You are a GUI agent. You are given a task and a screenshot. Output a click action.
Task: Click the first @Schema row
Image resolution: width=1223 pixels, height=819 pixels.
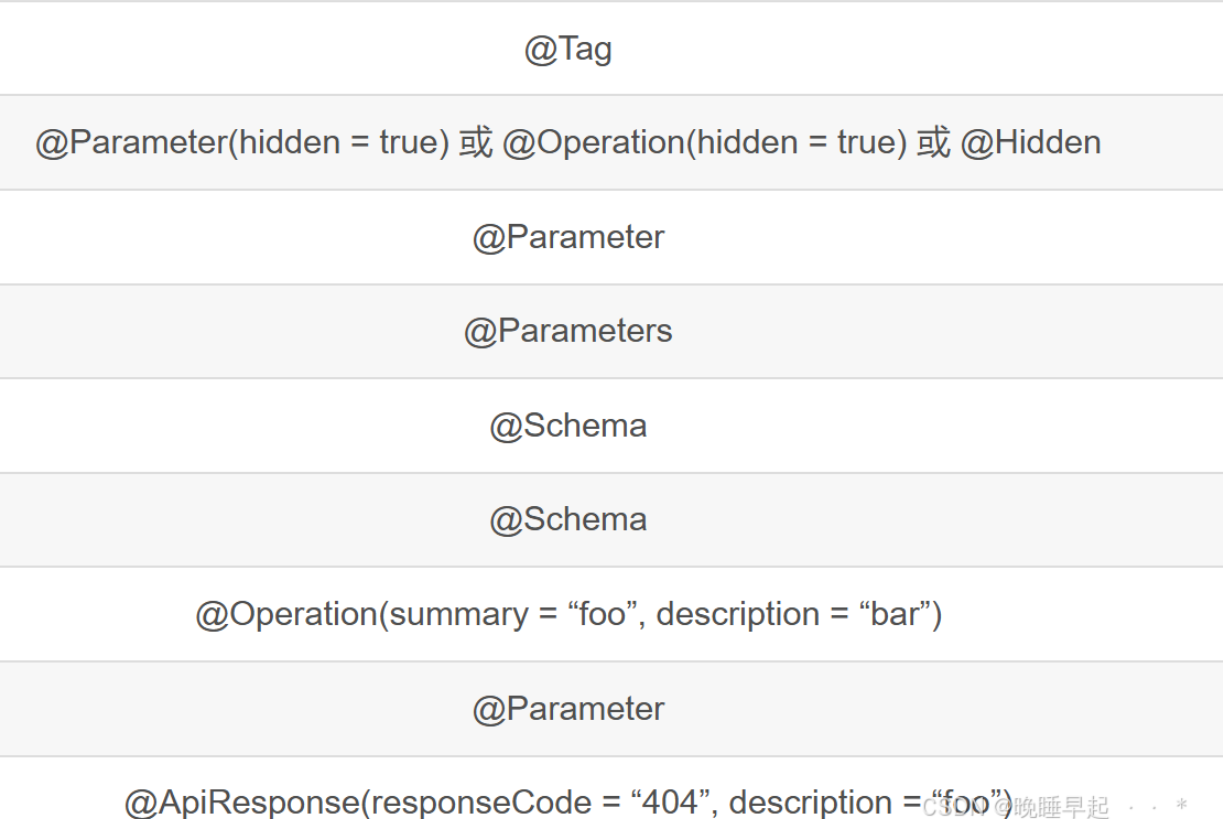(568, 426)
